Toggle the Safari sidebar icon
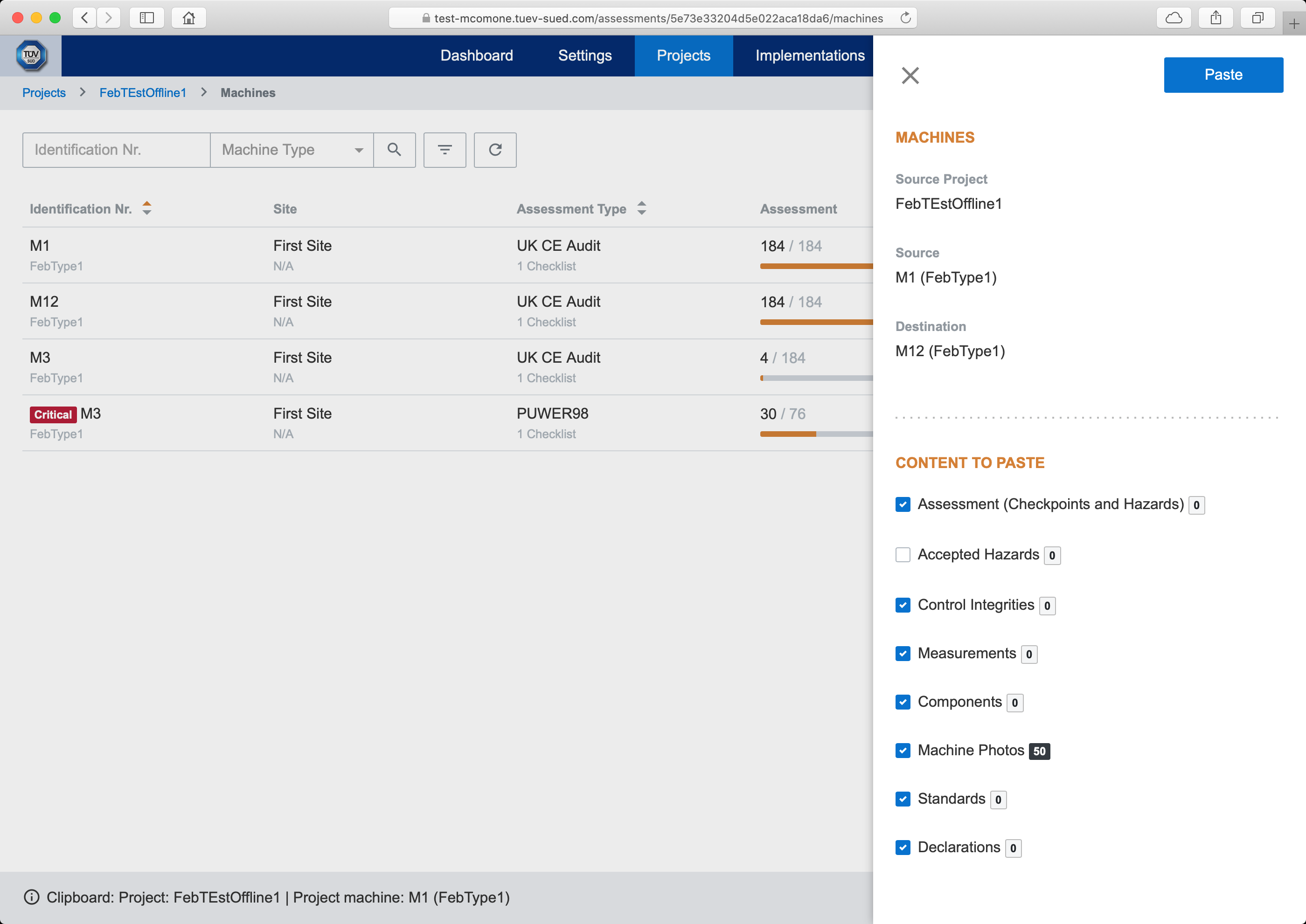1306x924 pixels. click(x=147, y=18)
